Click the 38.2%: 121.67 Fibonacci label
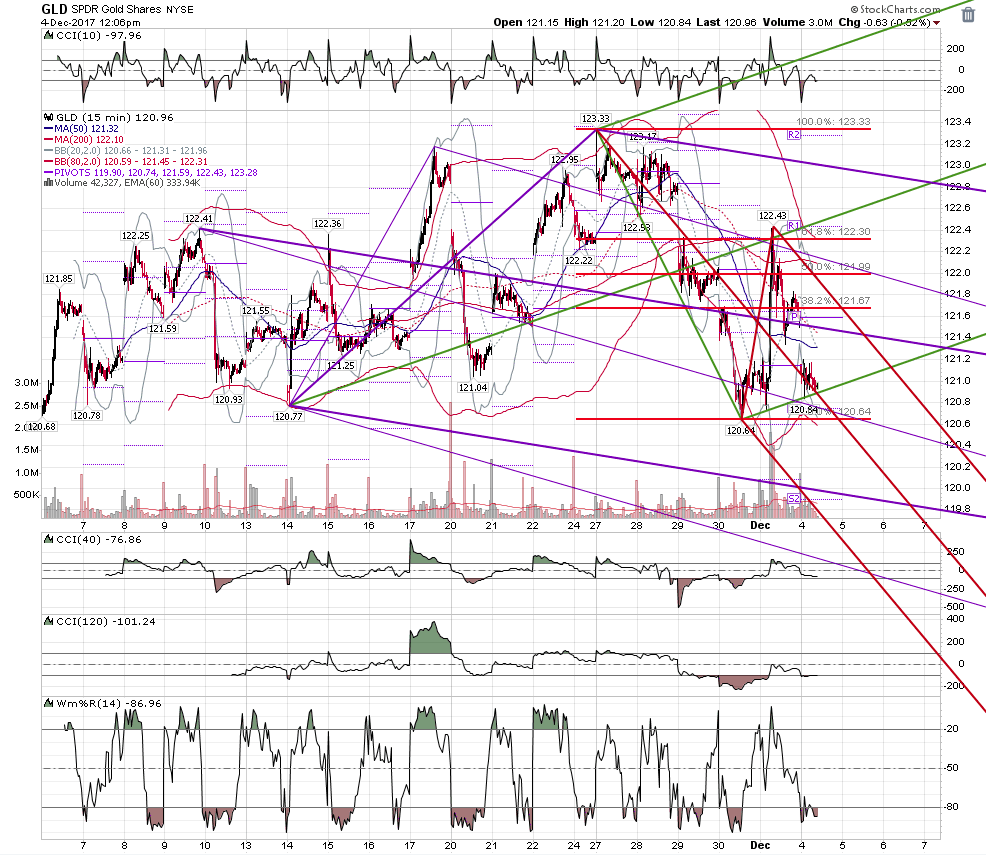Image resolution: width=986 pixels, height=855 pixels. point(836,301)
